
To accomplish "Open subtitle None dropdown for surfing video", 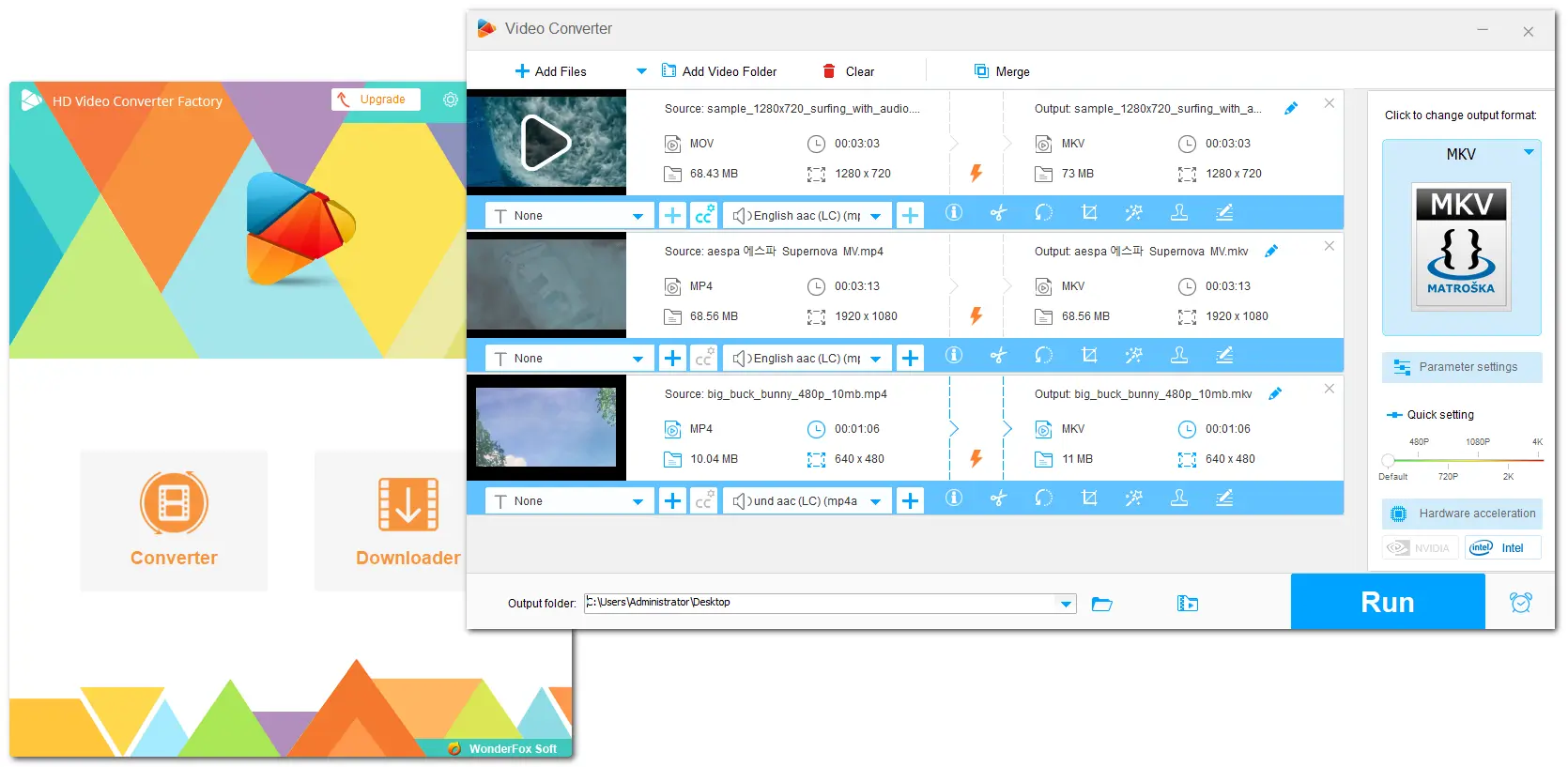I will point(569,216).
